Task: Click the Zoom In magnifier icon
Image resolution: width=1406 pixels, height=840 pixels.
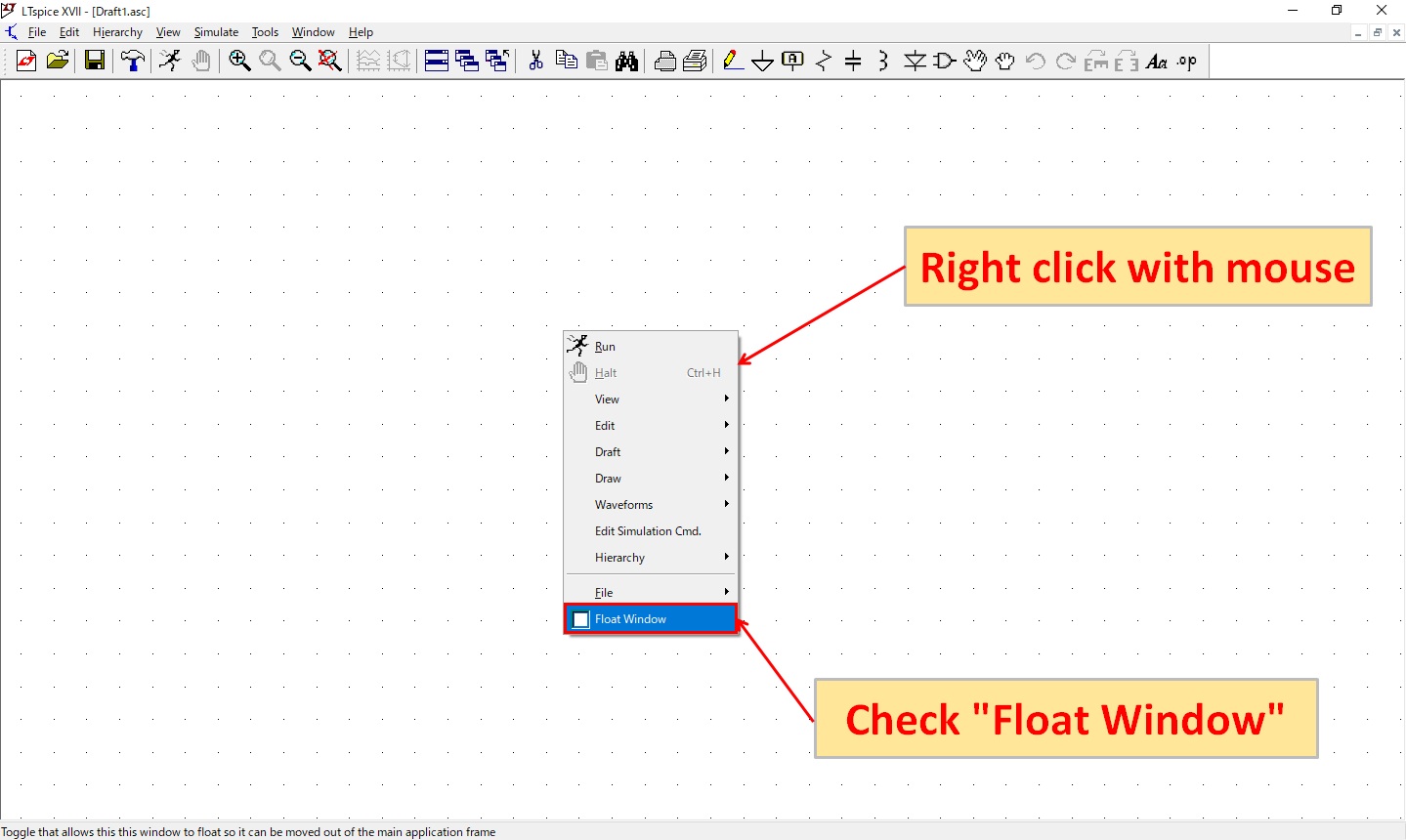Action: 239,62
